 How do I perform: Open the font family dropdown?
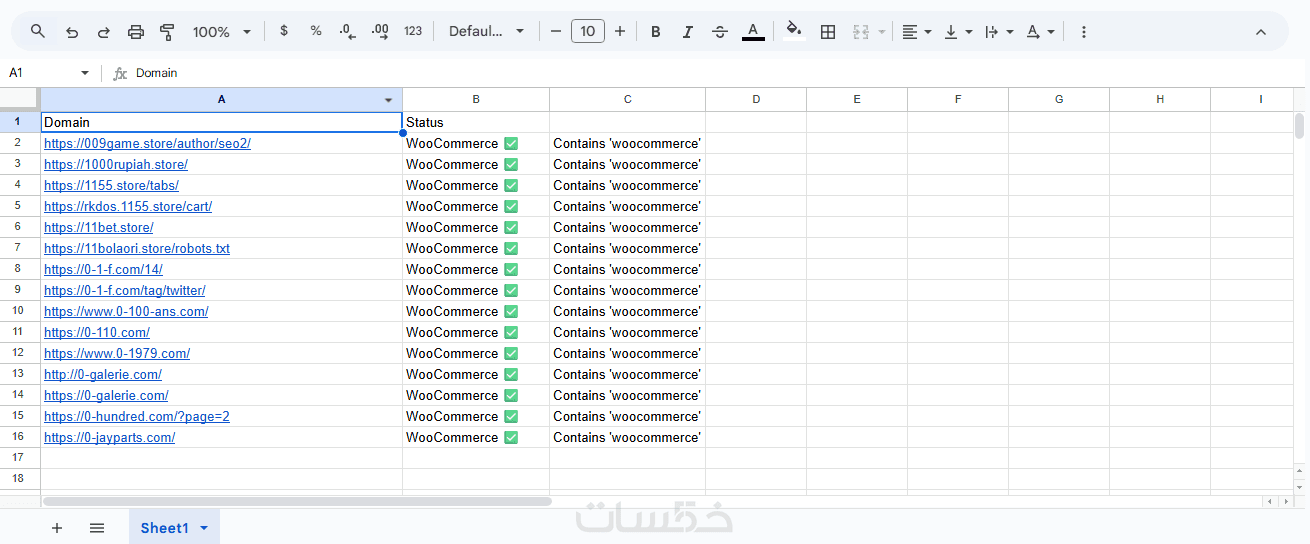pyautogui.click(x=486, y=31)
